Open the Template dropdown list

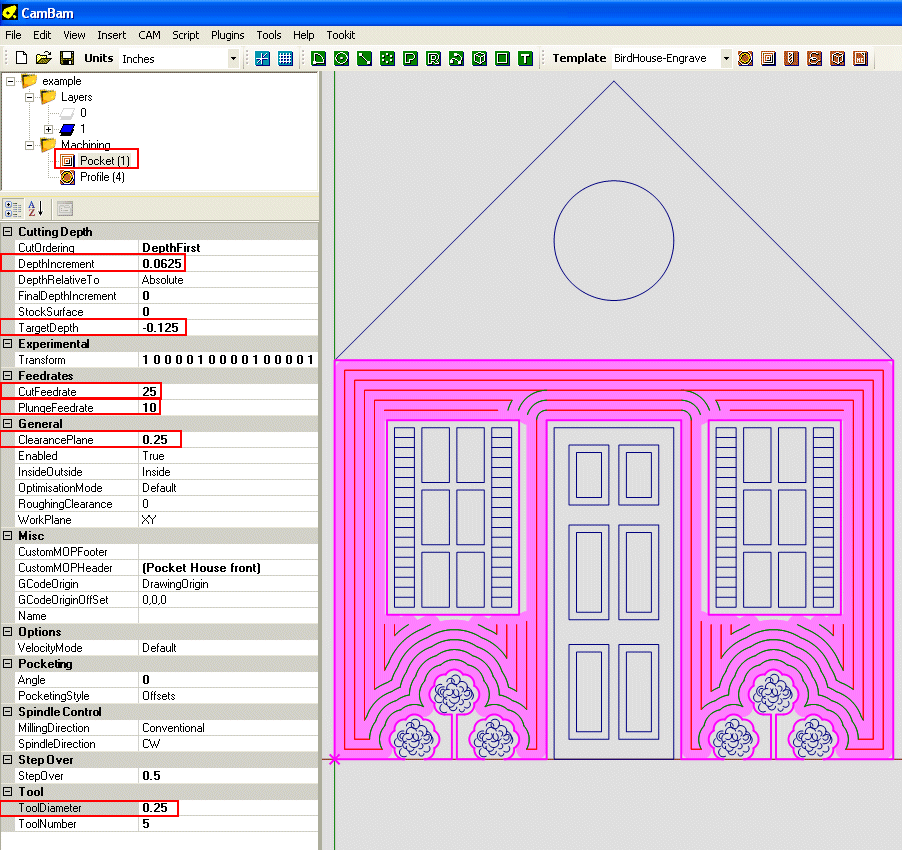click(726, 59)
